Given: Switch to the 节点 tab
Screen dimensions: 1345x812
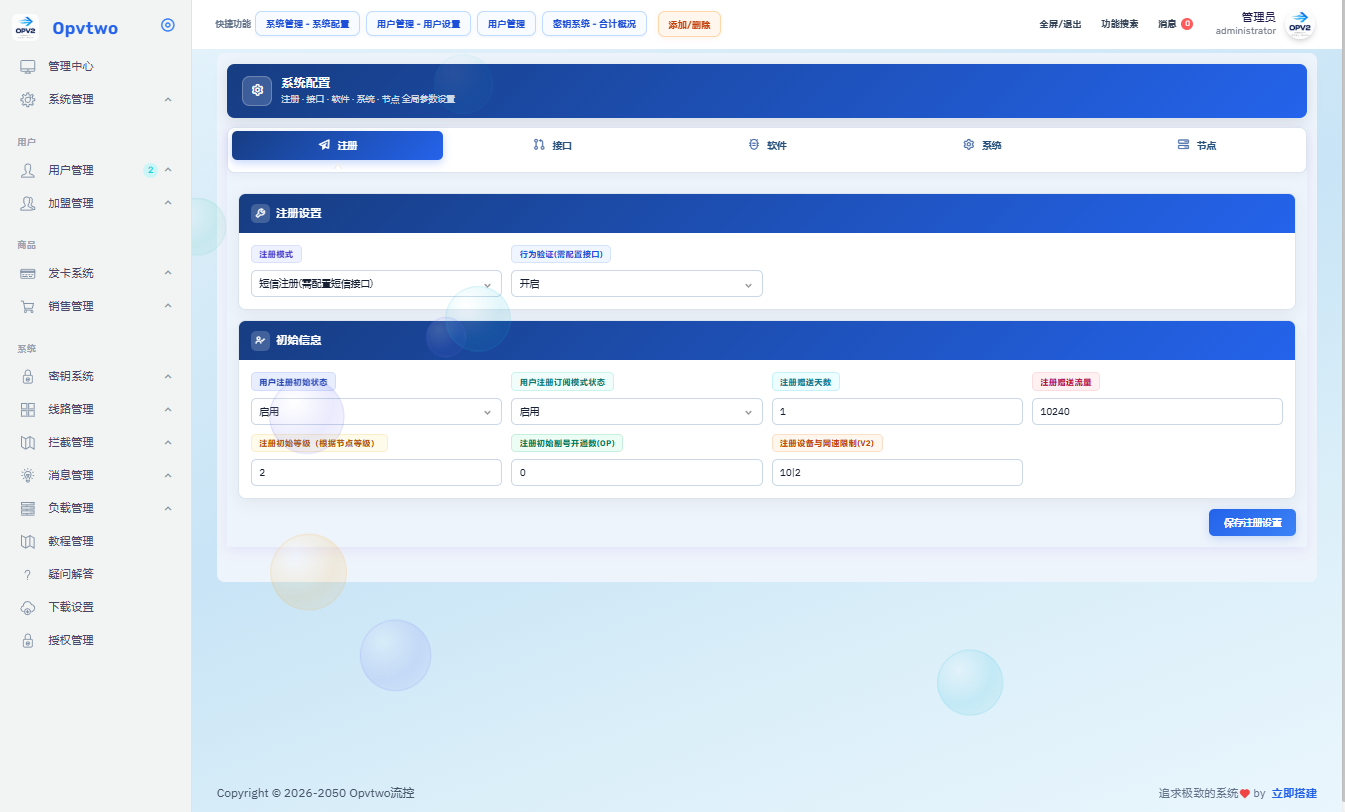Looking at the screenshot, I should [1197, 145].
